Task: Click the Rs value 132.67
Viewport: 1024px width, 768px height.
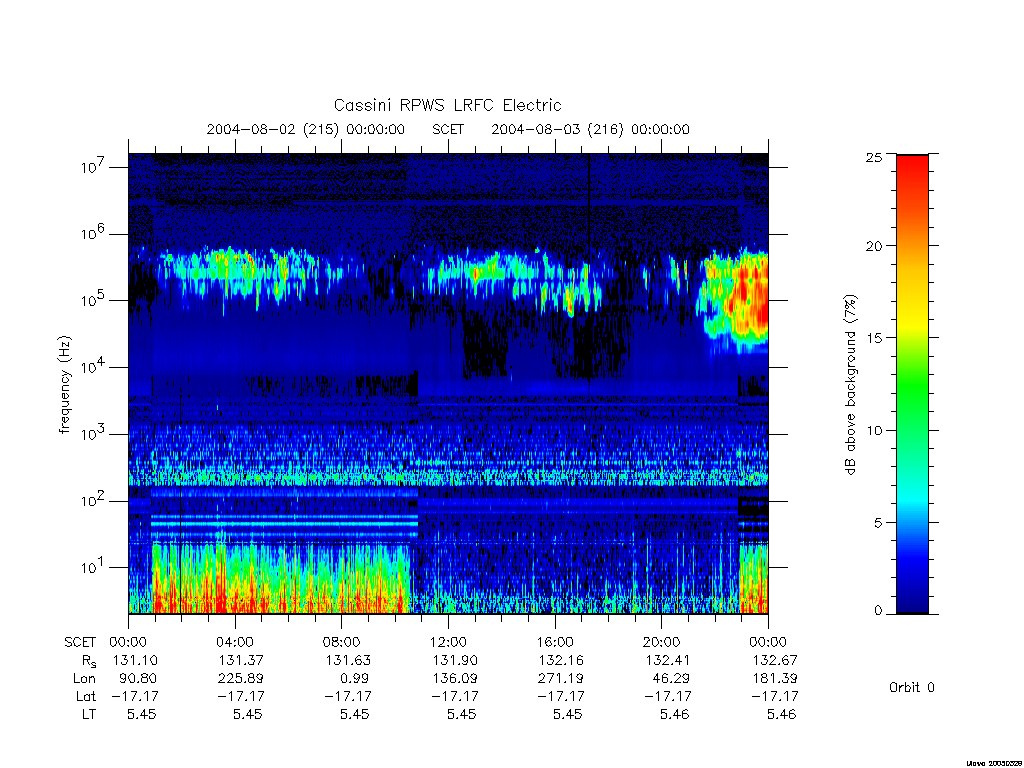Action: tap(775, 660)
